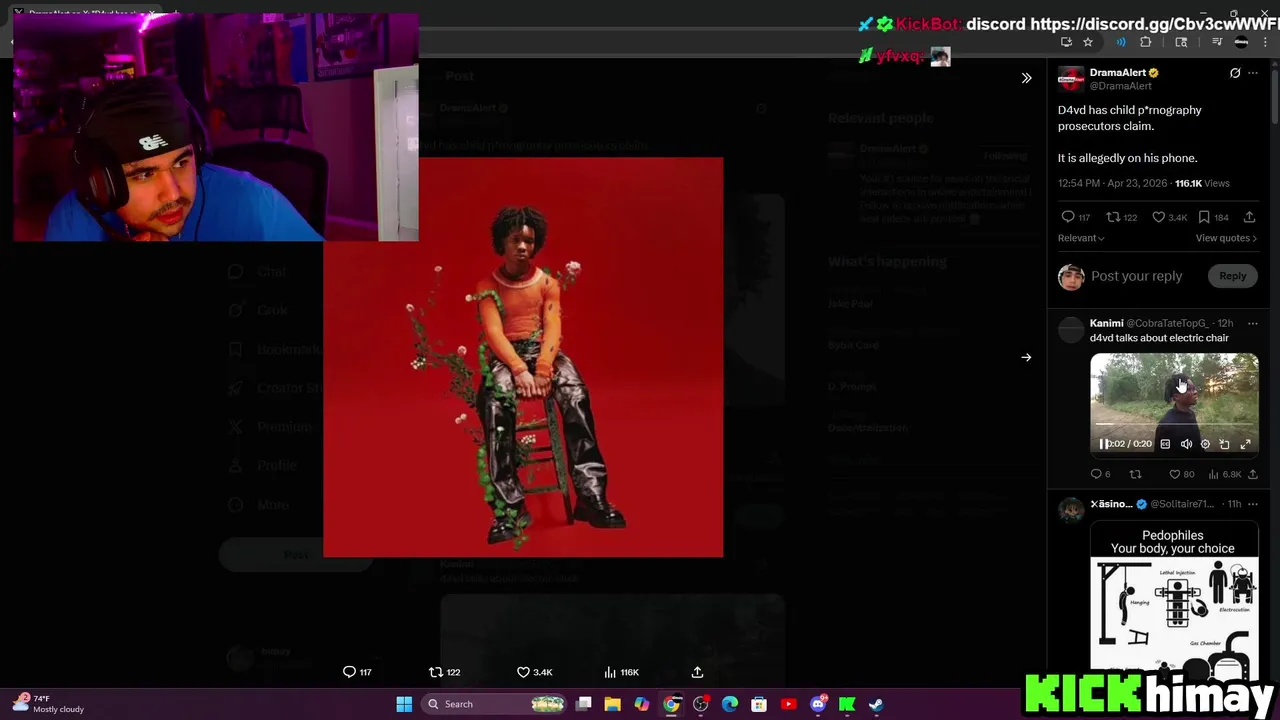Open YouTube app from taskbar
The width and height of the screenshot is (1280, 720).
pyautogui.click(x=788, y=704)
